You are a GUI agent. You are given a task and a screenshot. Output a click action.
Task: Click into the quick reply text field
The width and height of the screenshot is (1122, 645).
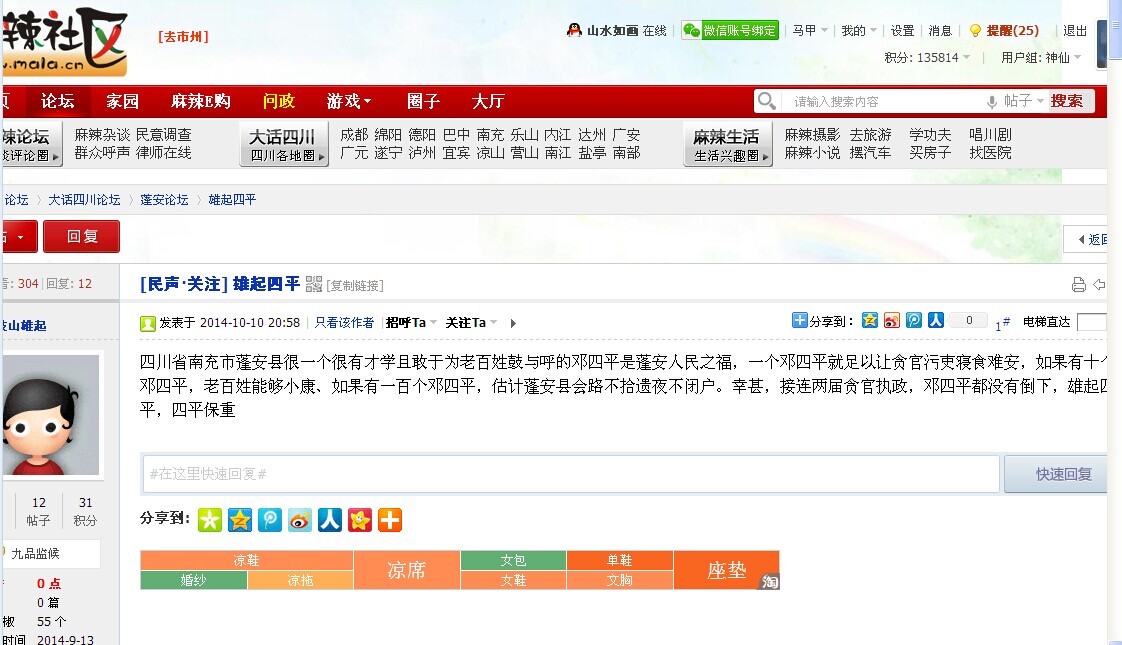point(570,474)
